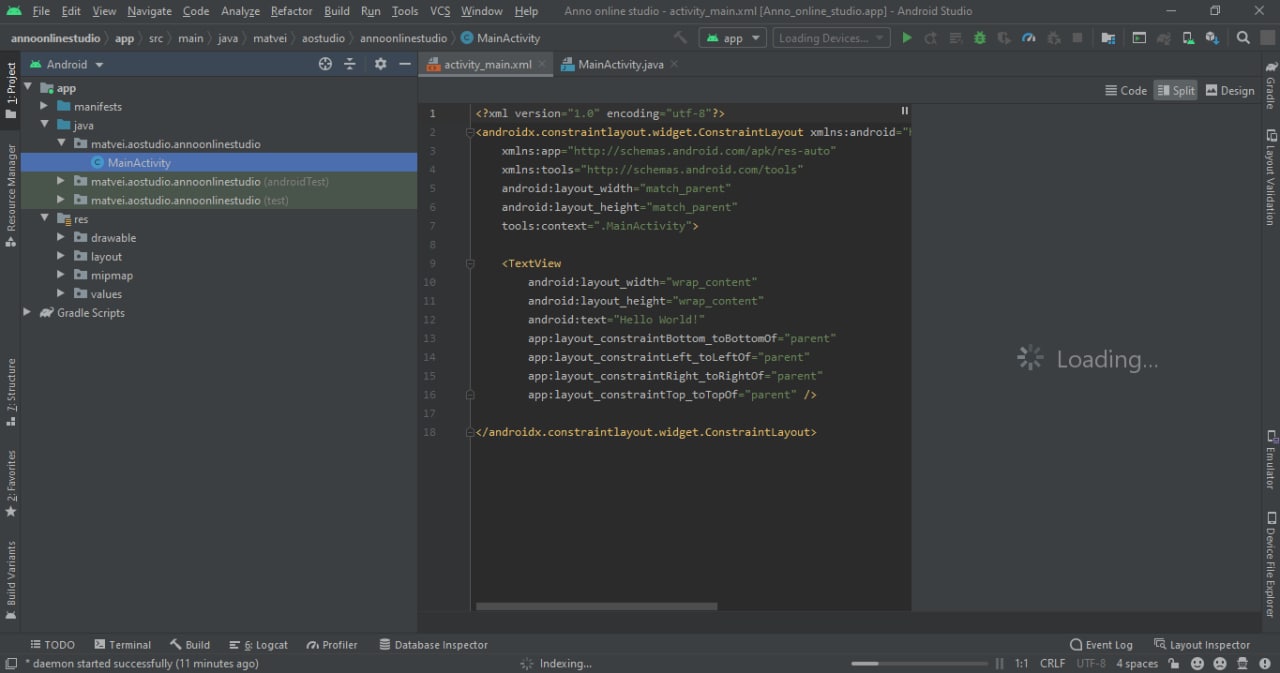Click the sad smiley feedback icon

point(1220,663)
